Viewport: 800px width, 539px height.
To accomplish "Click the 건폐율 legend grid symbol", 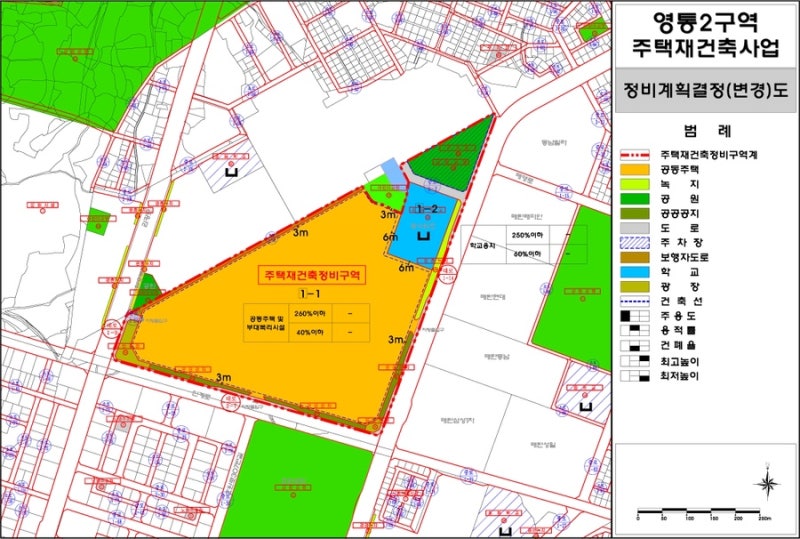I will (635, 346).
